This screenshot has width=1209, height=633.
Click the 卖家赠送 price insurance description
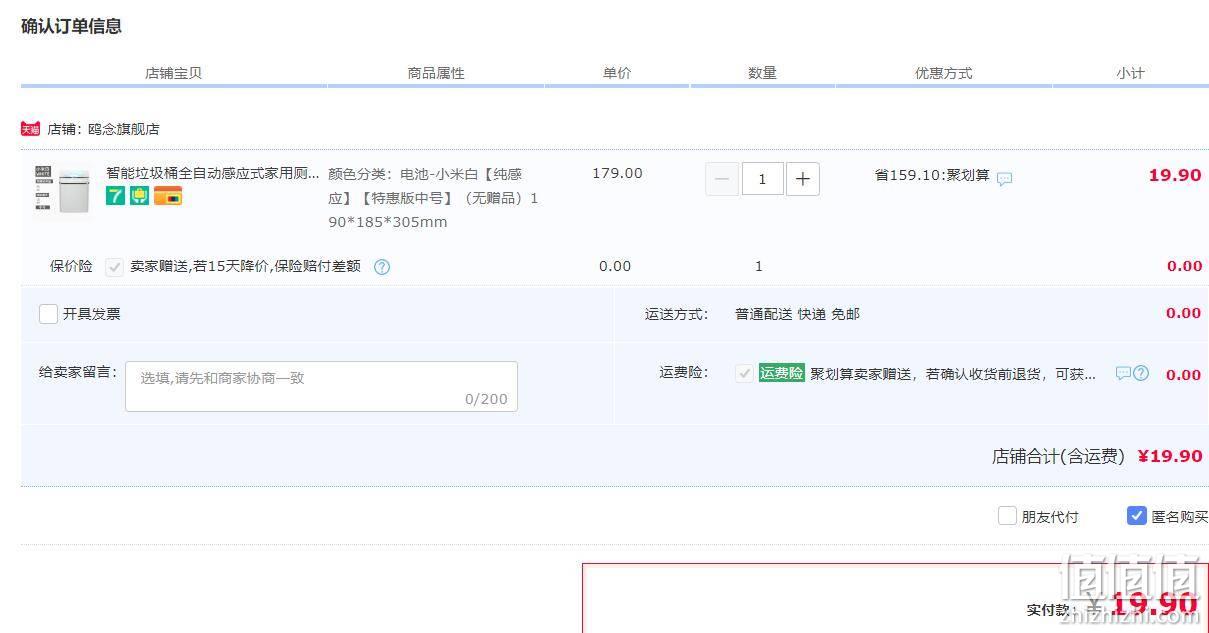click(245, 266)
